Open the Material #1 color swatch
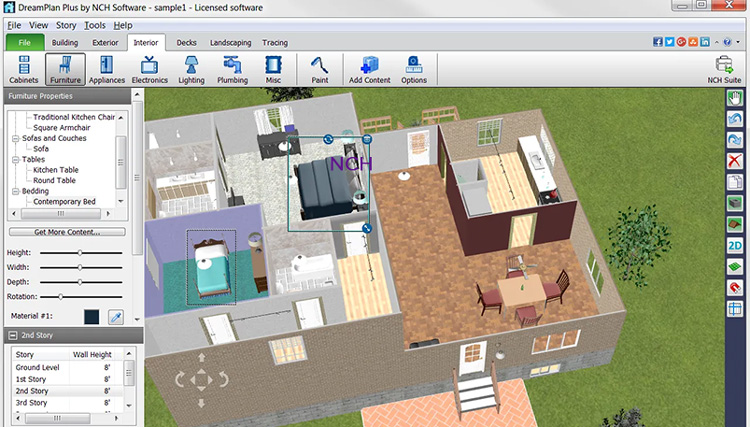 [x=91, y=317]
